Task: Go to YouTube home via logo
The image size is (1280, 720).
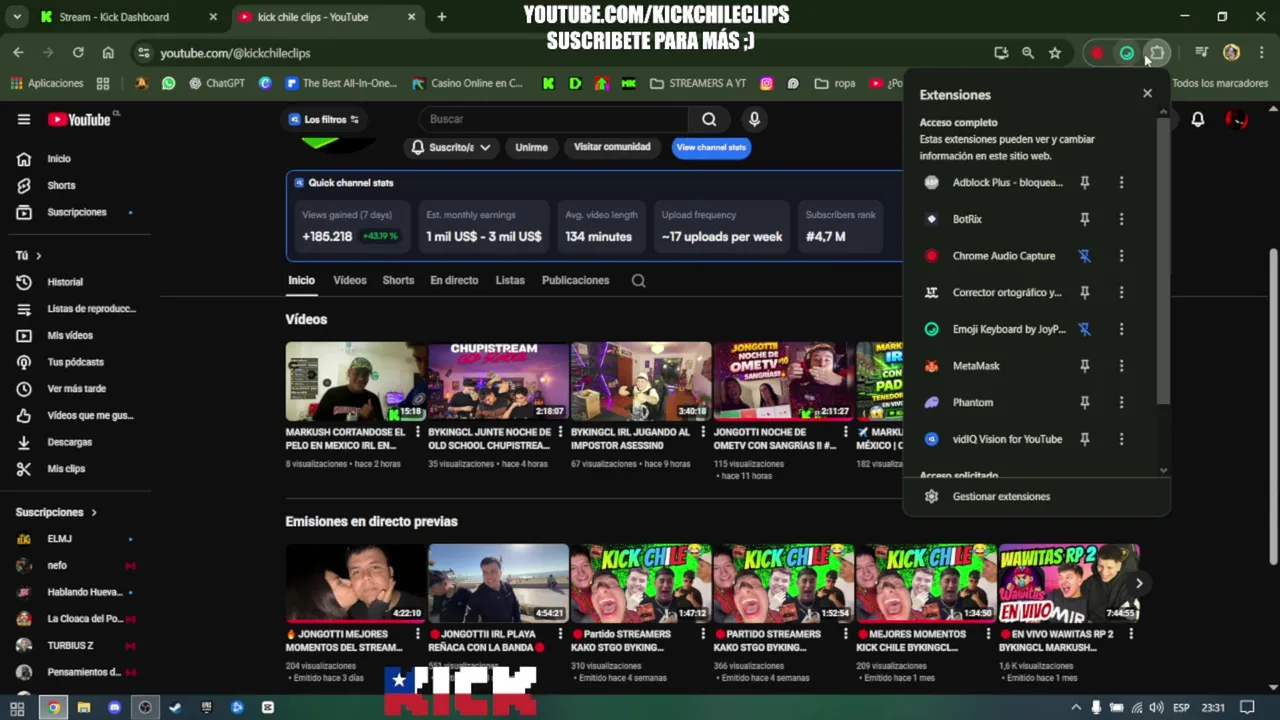Action: pyautogui.click(x=79, y=119)
